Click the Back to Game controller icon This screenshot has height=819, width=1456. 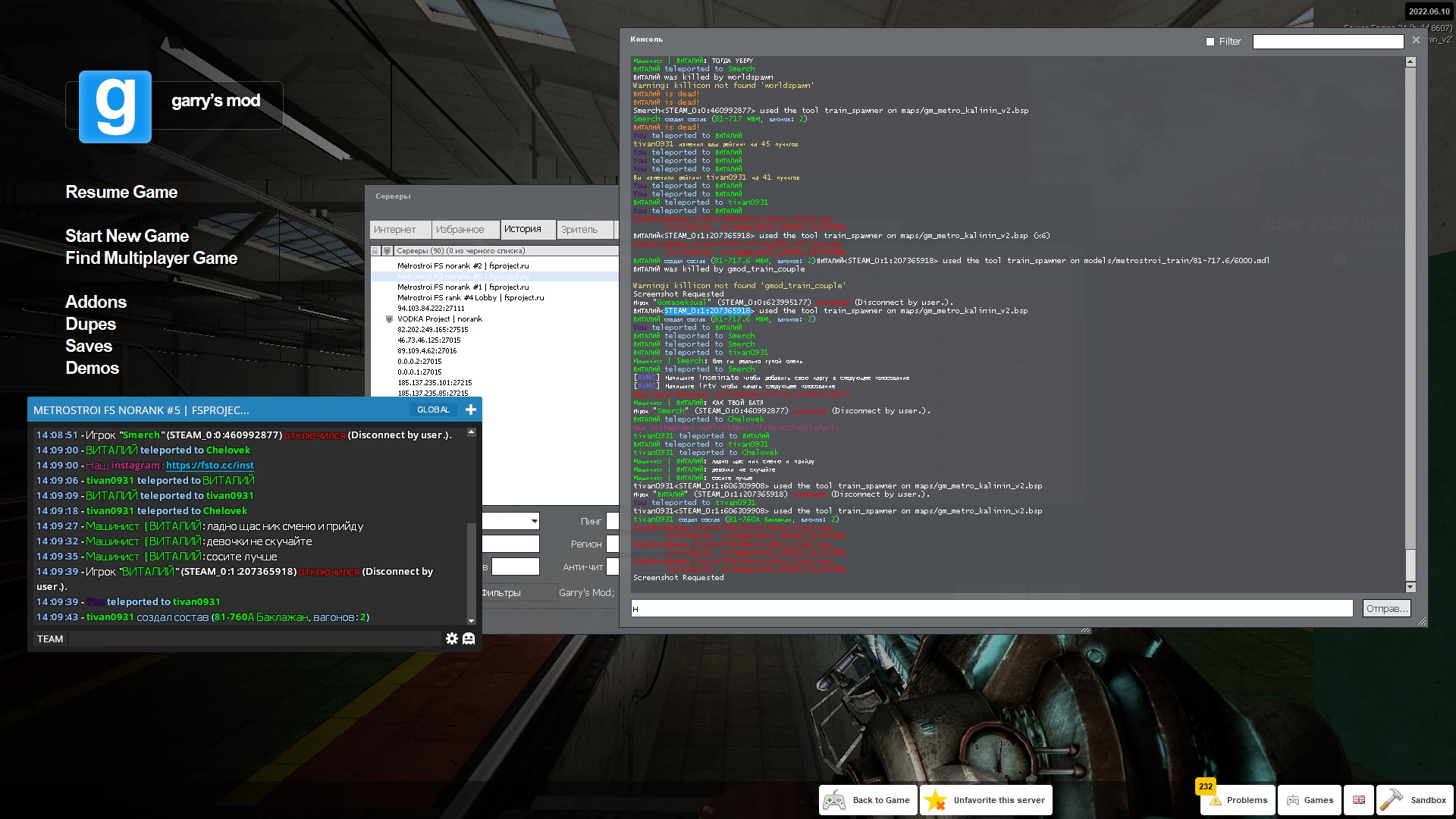pyautogui.click(x=835, y=800)
